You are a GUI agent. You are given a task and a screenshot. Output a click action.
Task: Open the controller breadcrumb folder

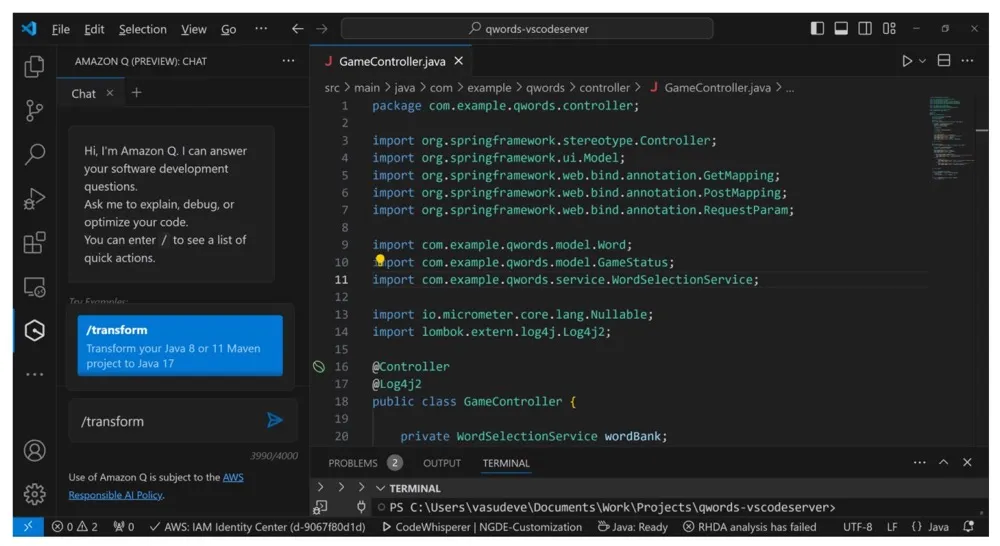(x=604, y=88)
